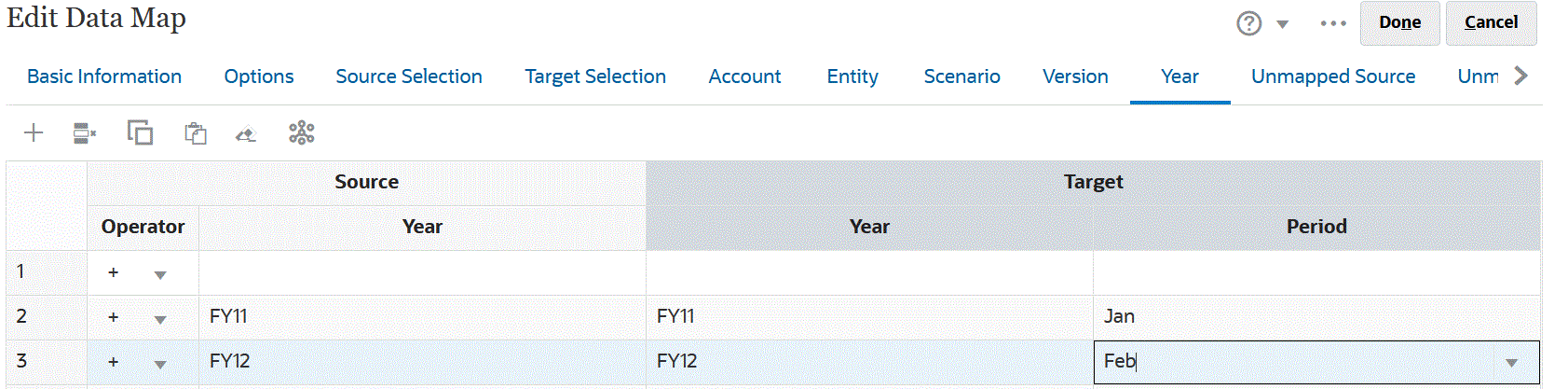The height and width of the screenshot is (389, 1568).
Task: Click the add row plus icon
Action: pos(34,133)
